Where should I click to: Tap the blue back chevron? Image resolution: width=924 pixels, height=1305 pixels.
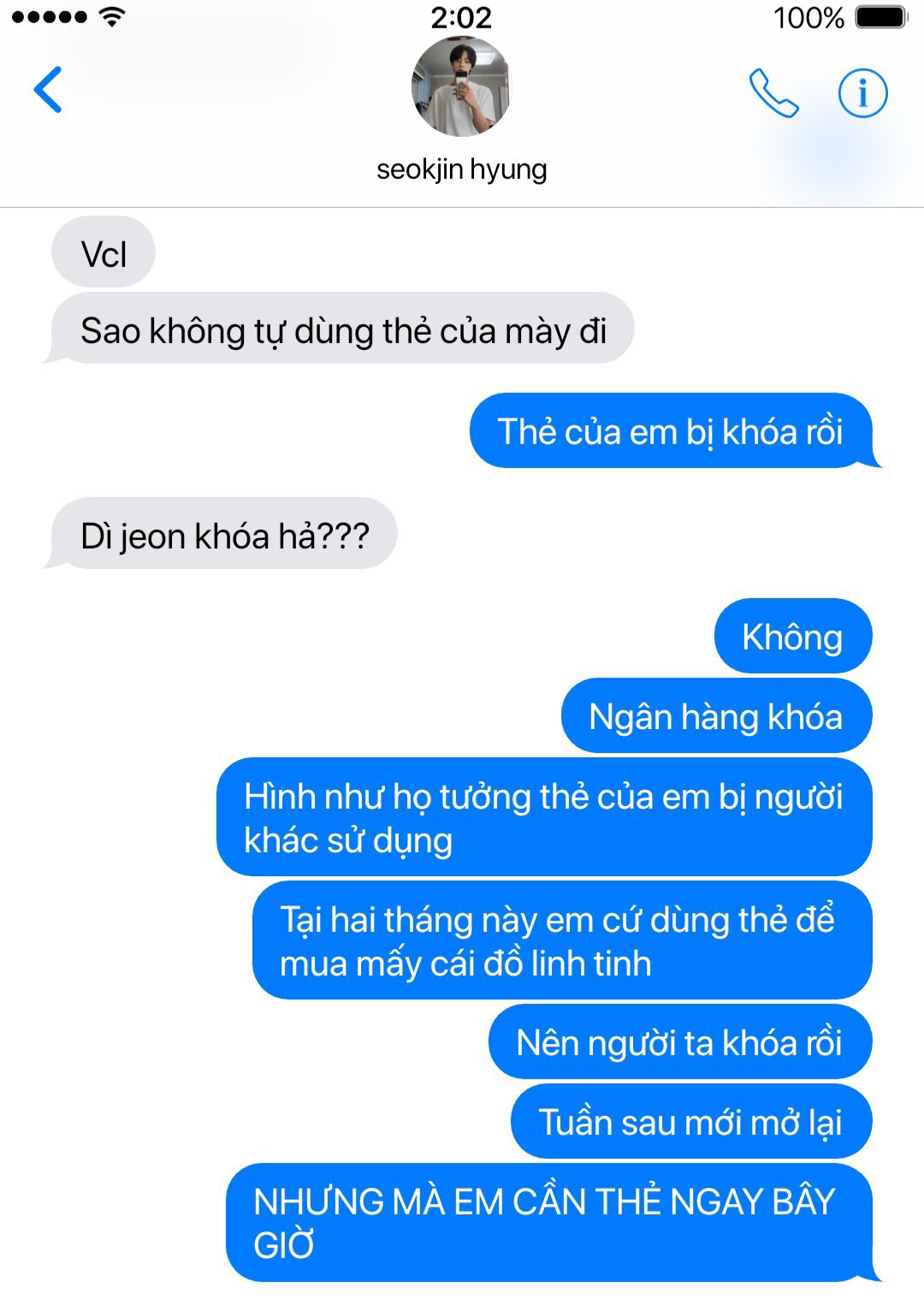point(48,90)
